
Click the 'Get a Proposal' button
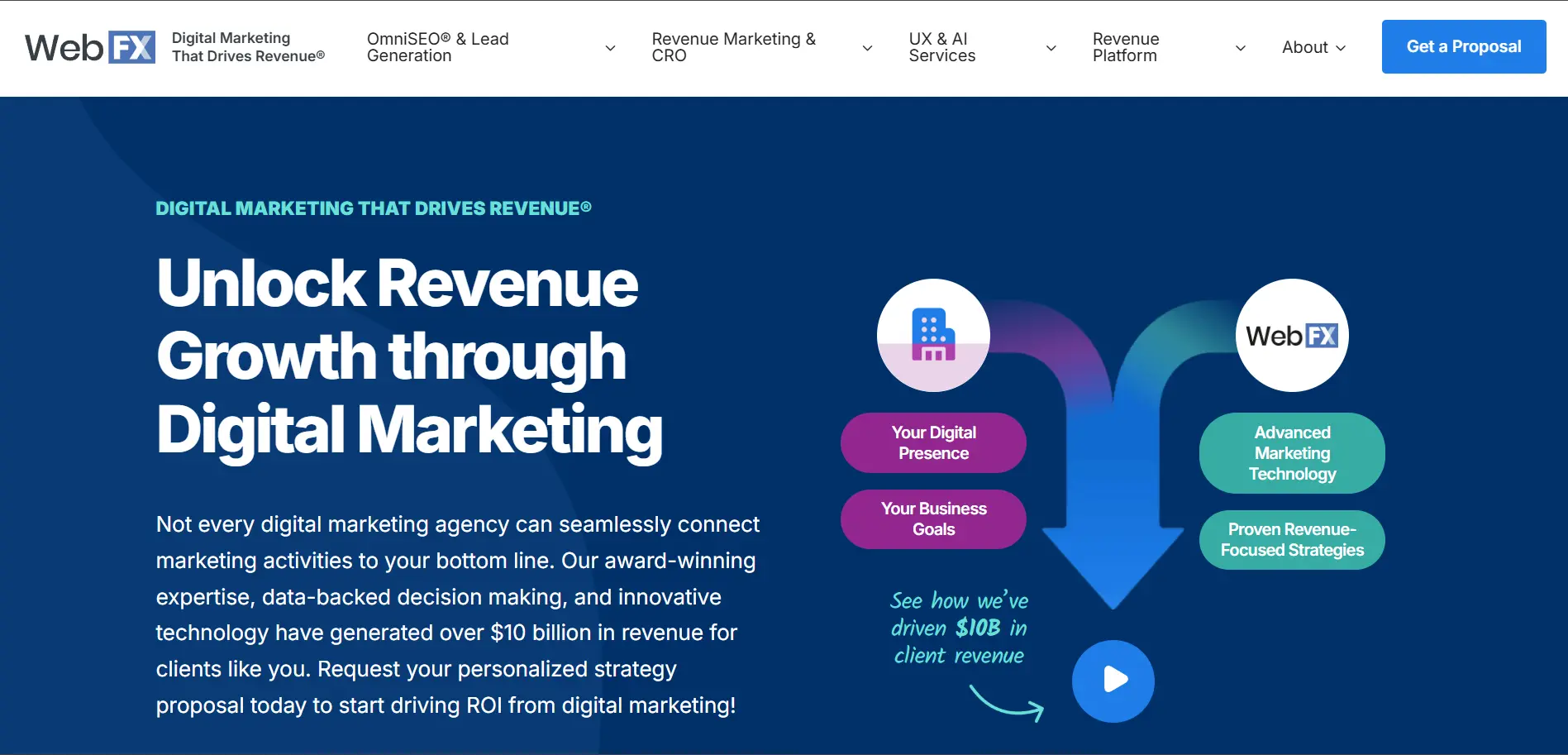[1463, 46]
